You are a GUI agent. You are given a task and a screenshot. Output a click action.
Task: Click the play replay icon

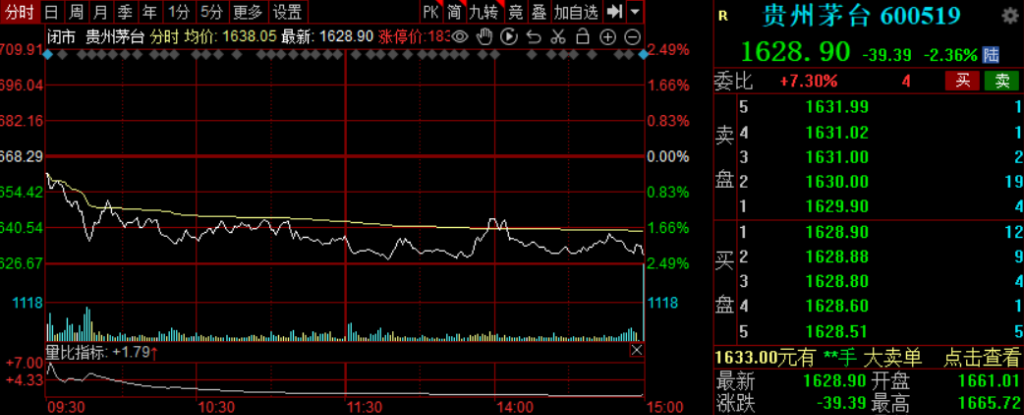point(509,37)
